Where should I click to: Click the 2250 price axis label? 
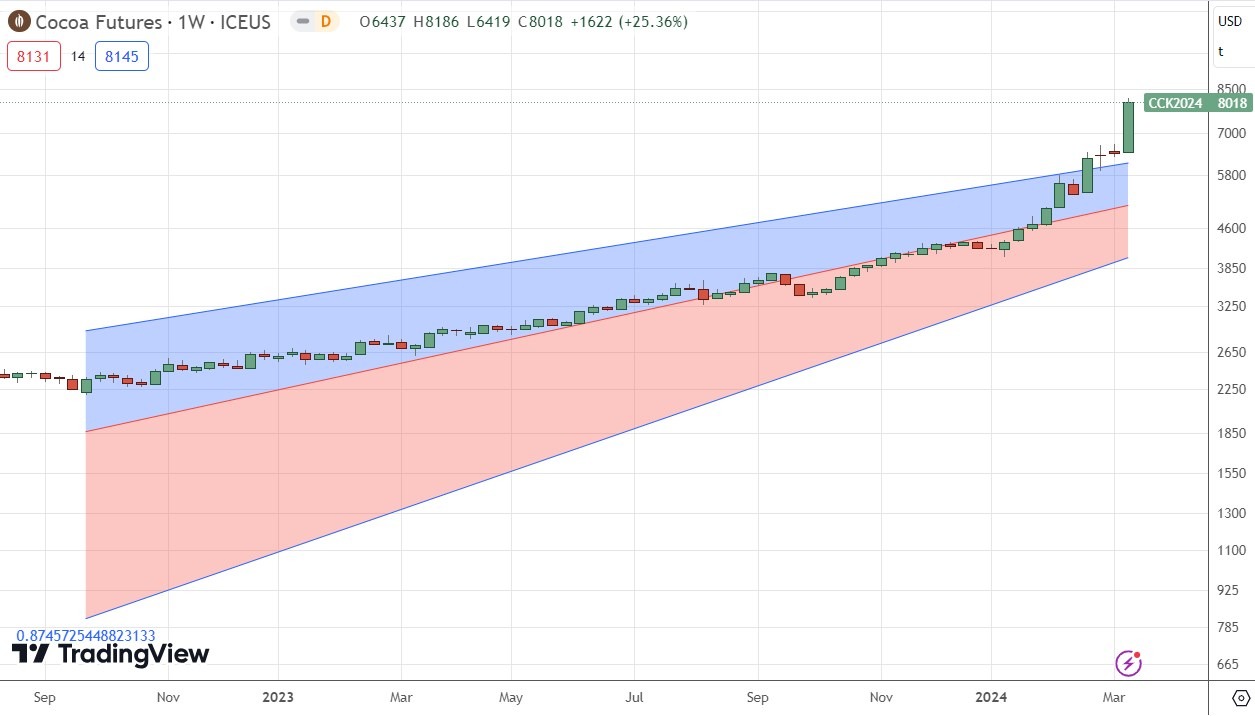[x=1231, y=389]
